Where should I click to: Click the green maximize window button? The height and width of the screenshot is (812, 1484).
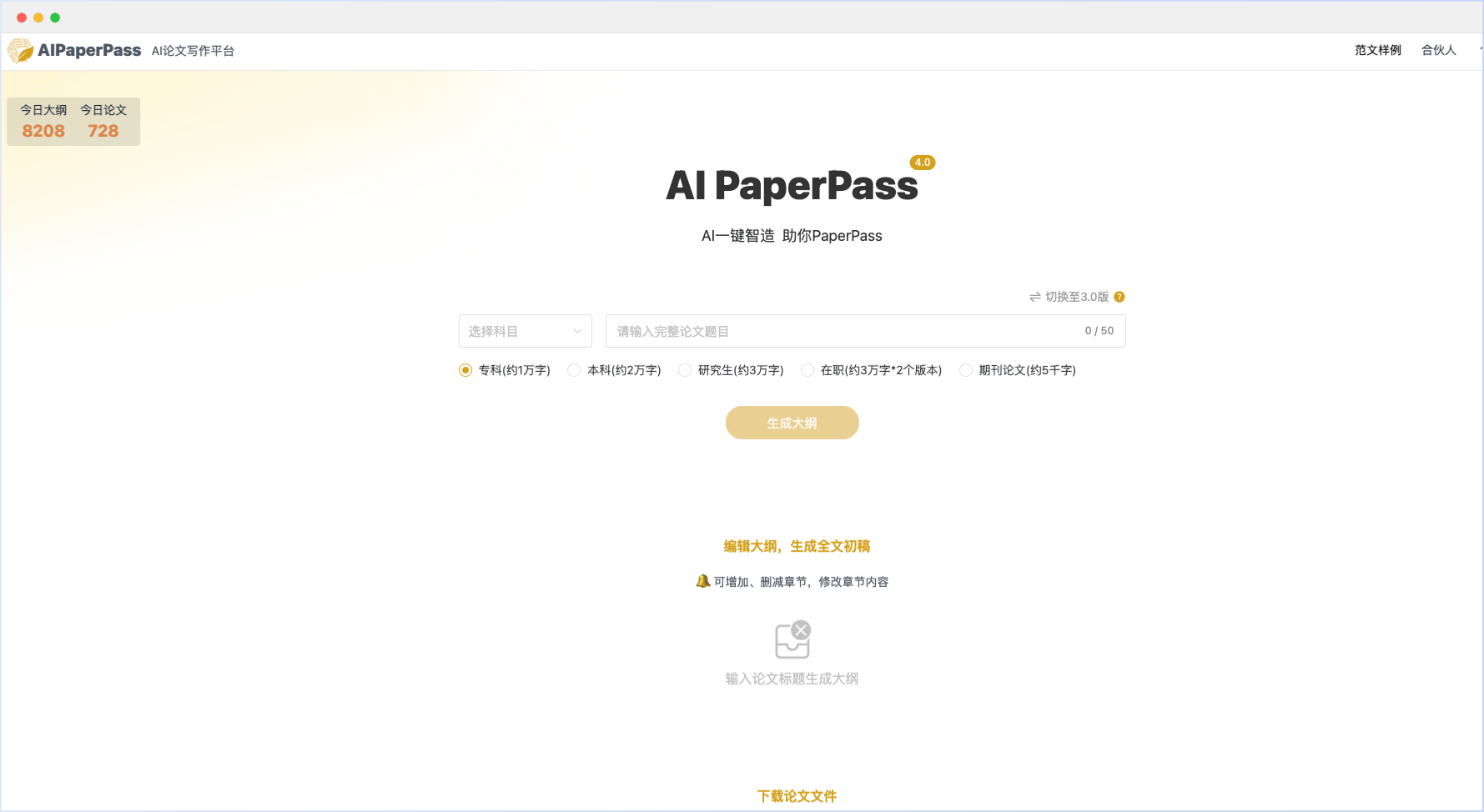(x=55, y=18)
